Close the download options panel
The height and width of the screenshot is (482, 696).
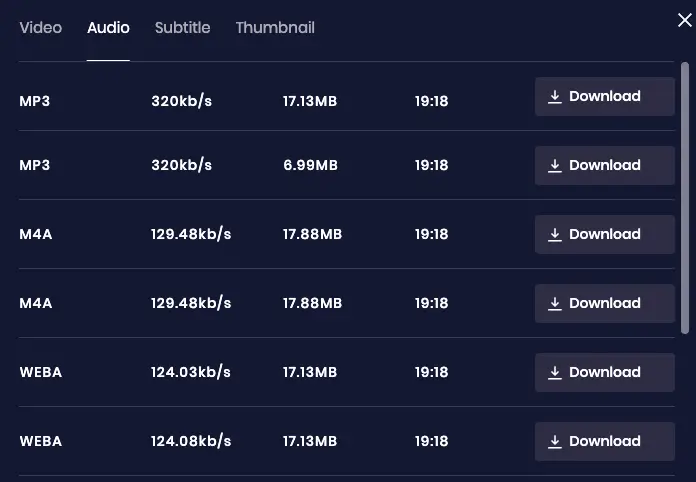point(685,17)
